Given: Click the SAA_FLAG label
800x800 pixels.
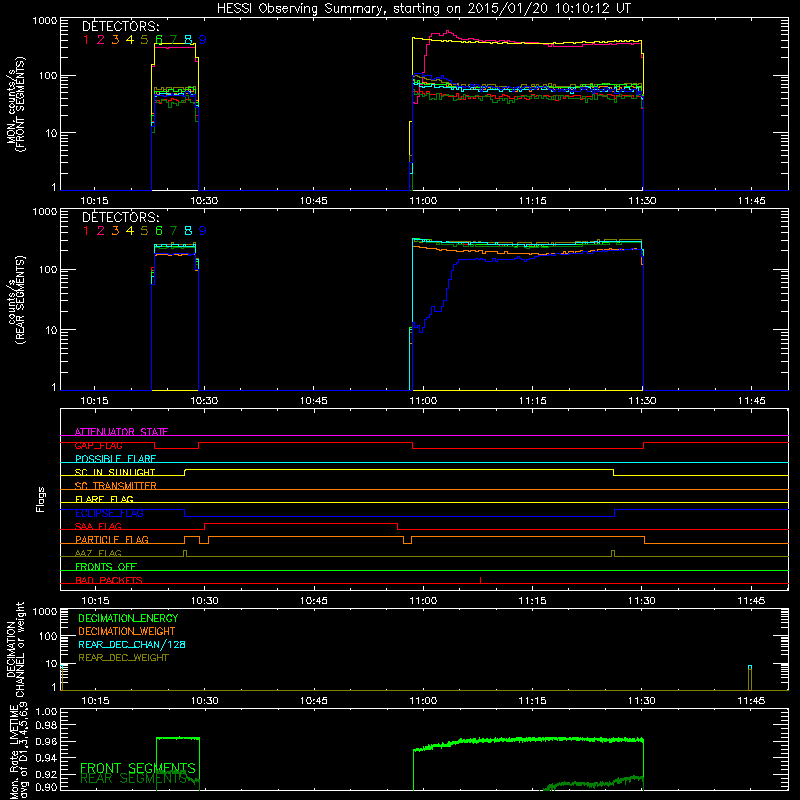Looking at the screenshot, I should coord(98,526).
